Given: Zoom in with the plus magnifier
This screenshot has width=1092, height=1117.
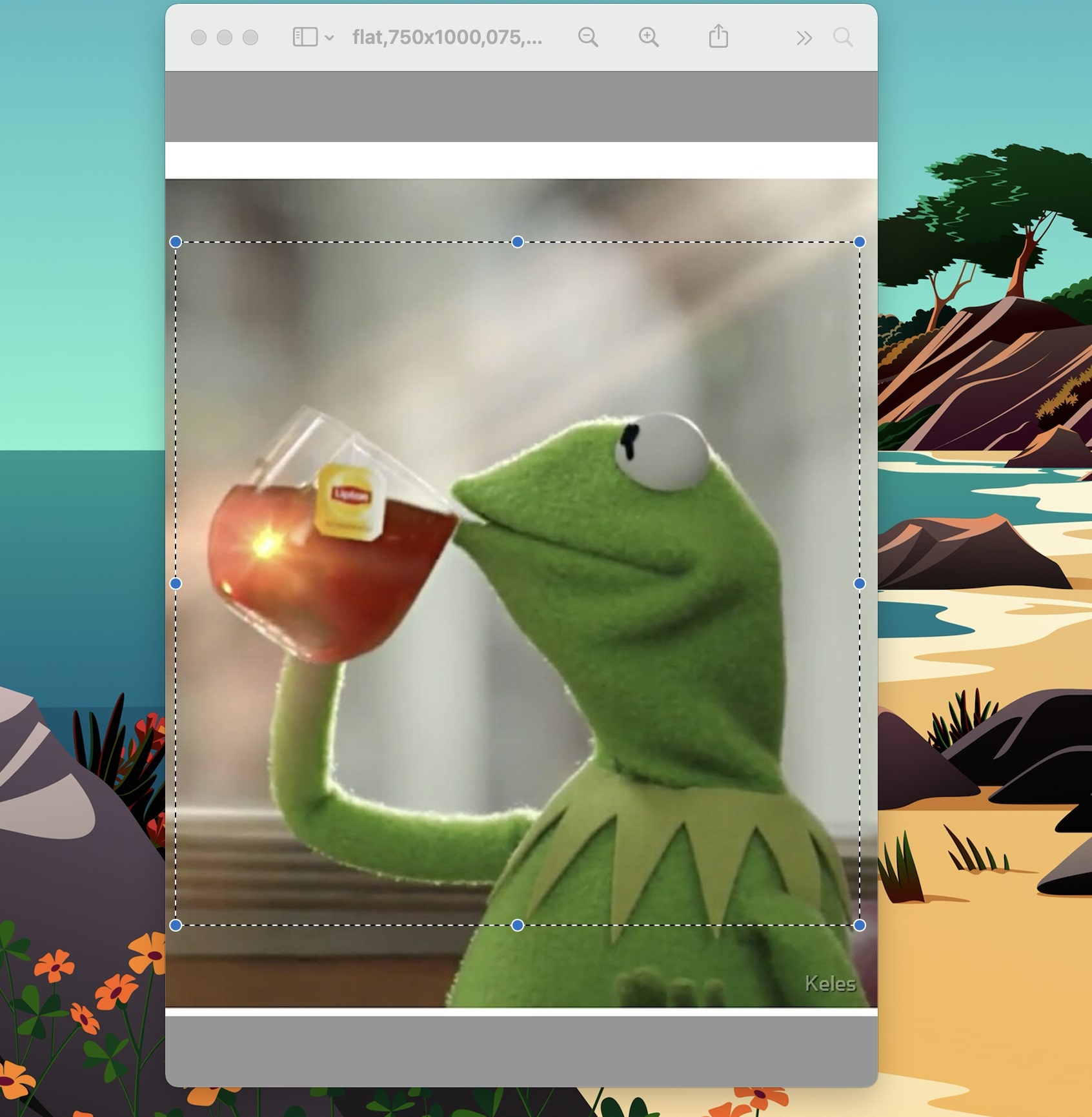Looking at the screenshot, I should click(649, 37).
